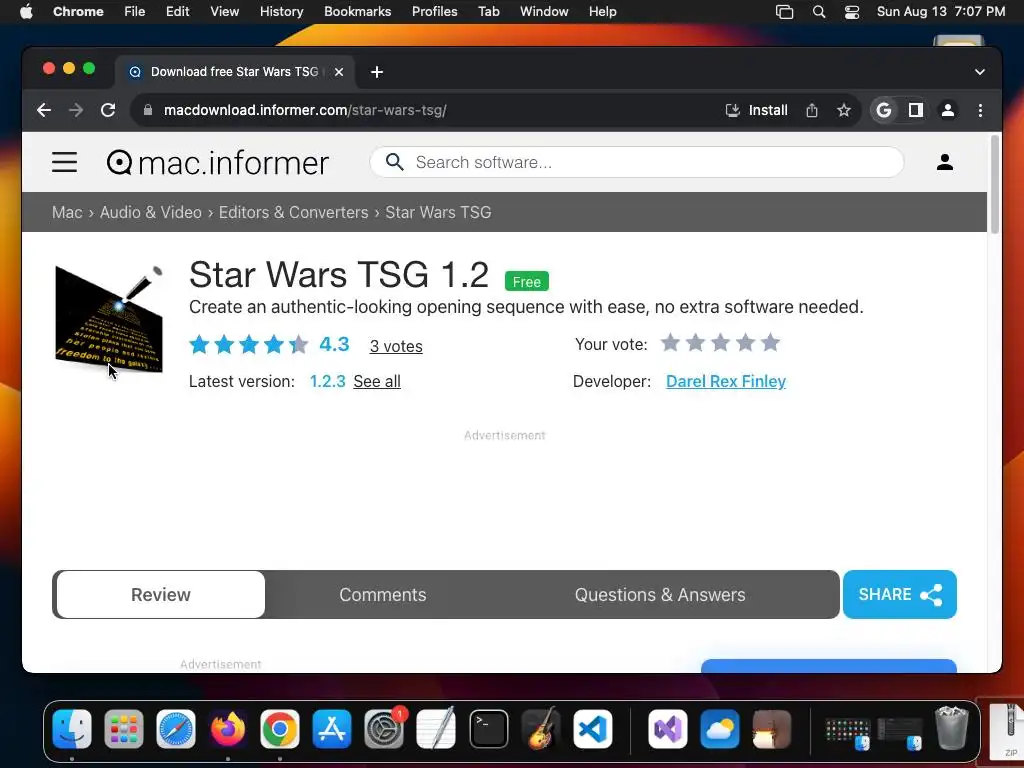The height and width of the screenshot is (768, 1024).
Task: Install the web app via the Install button
Action: [757, 110]
